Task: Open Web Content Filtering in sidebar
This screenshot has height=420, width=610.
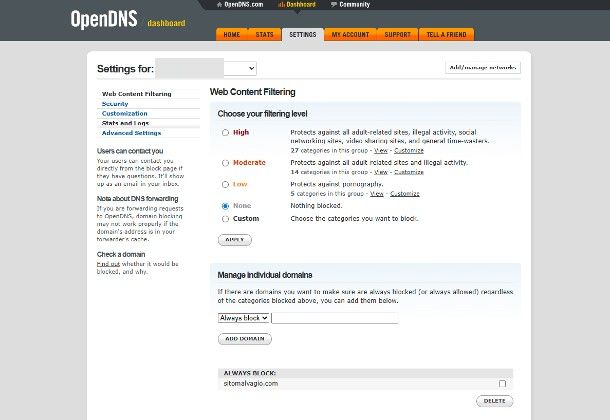Action: click(137, 94)
